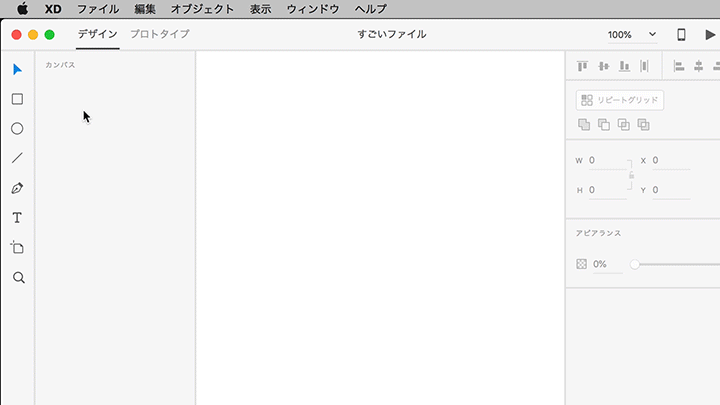Select the arrow Select tool
This screenshot has height=405, width=720.
[17, 69]
